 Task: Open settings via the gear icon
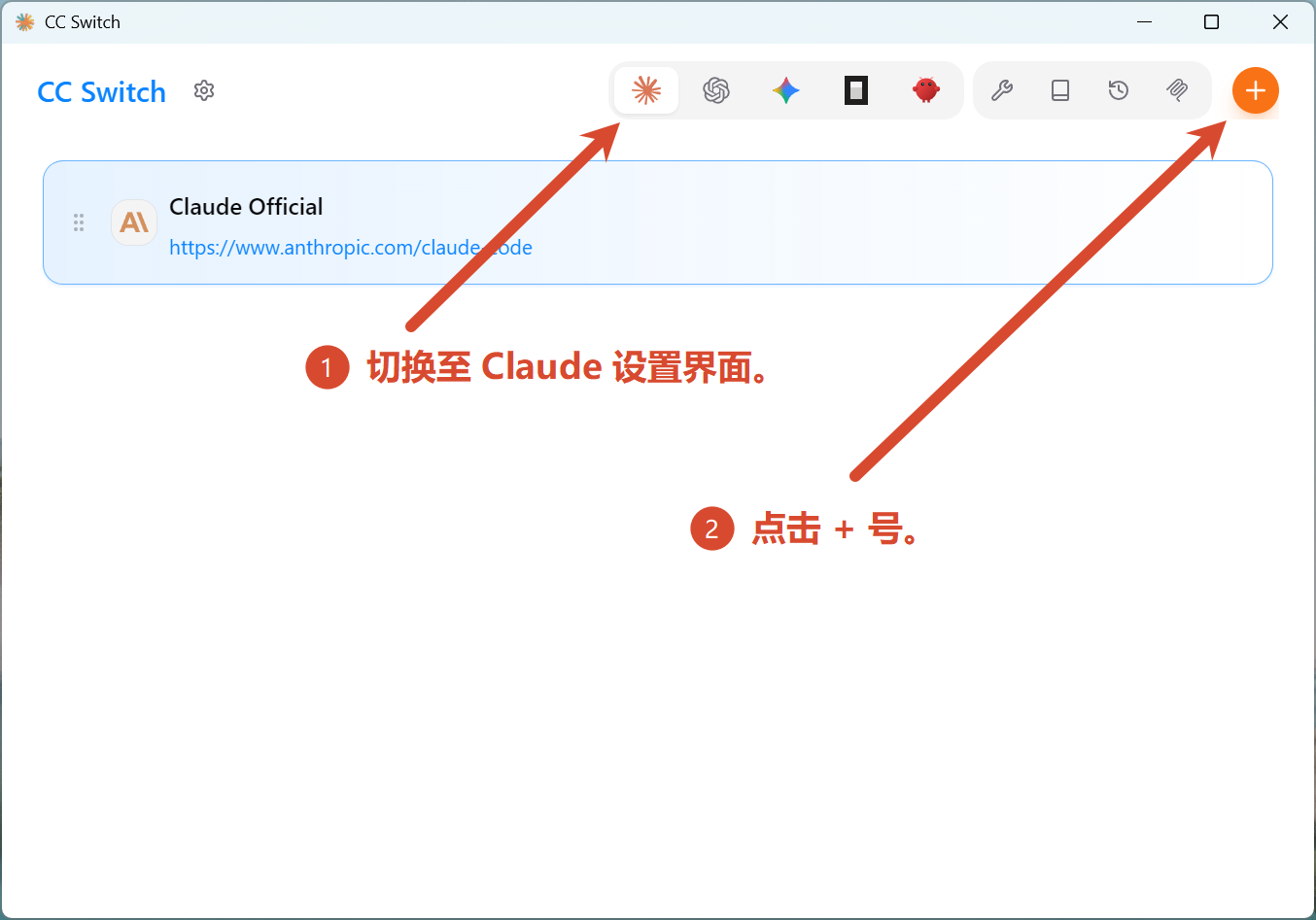(204, 90)
